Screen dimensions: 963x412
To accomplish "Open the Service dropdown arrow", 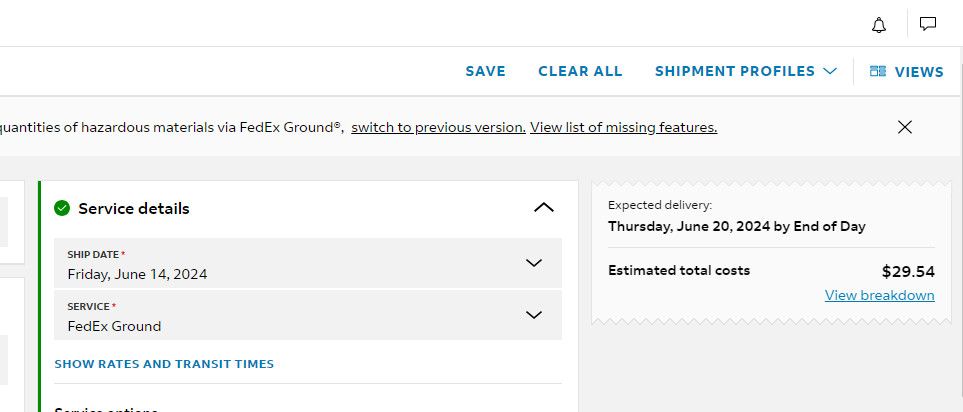I will pos(534,315).
